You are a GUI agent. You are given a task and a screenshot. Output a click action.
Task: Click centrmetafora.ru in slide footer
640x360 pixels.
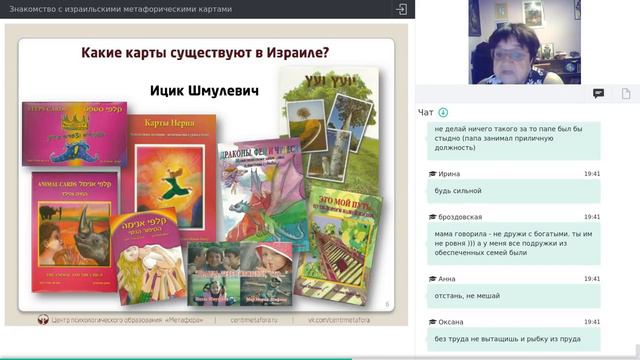tap(254, 320)
